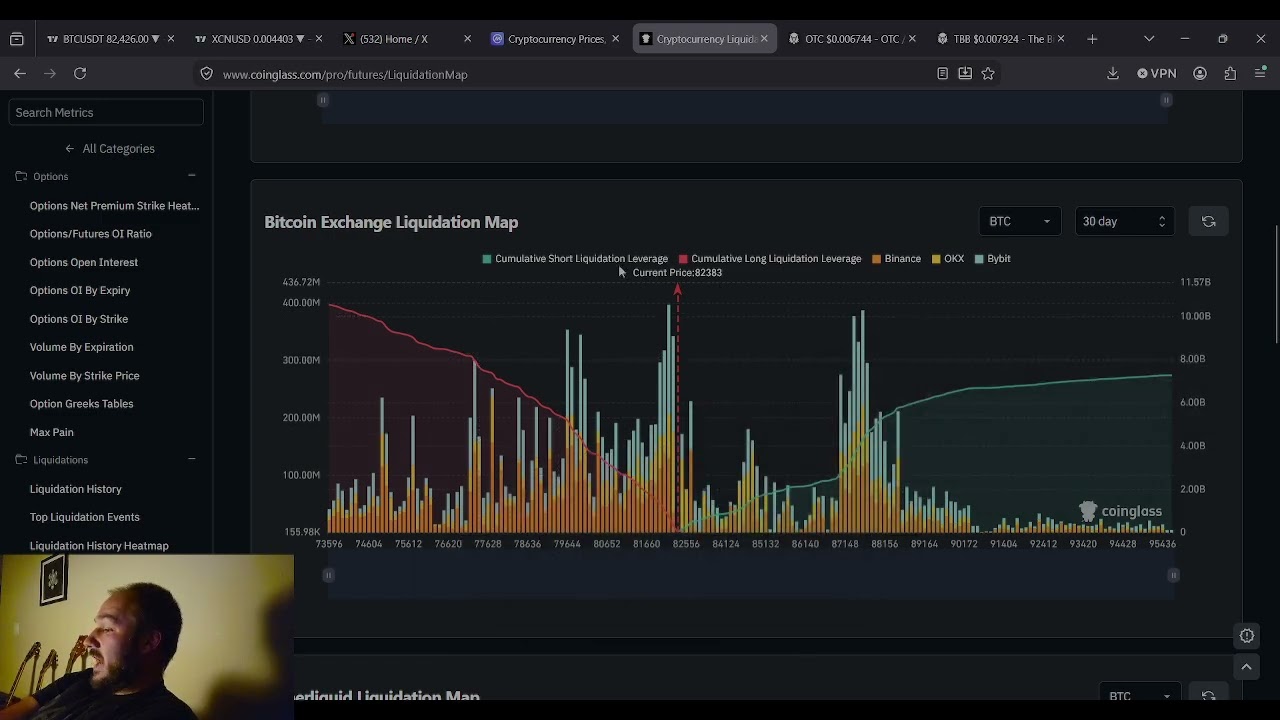This screenshot has width=1280, height=720.
Task: Open the 30 day timeframe dropdown
Action: click(1124, 221)
